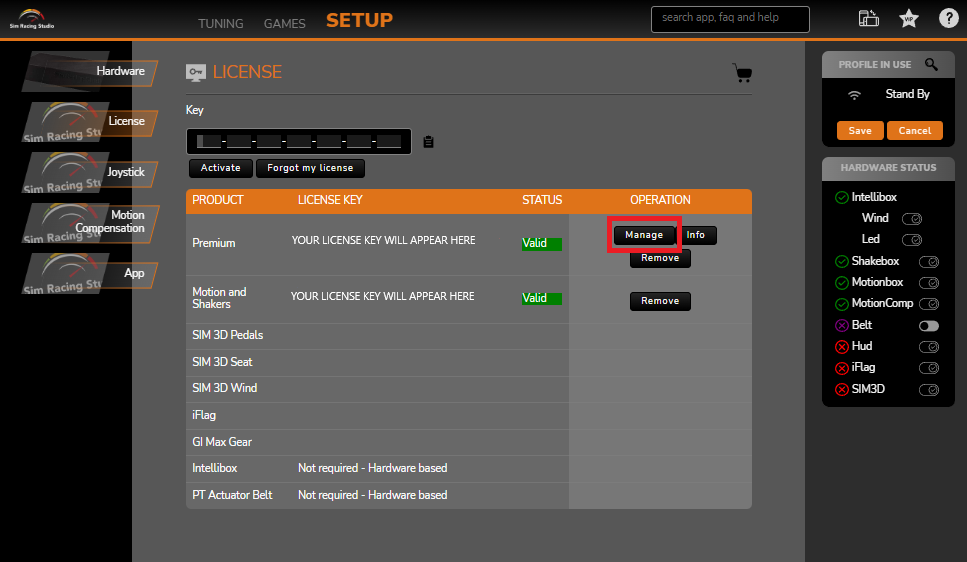Toggle the Hud switch
967x562 pixels.
tap(929, 347)
